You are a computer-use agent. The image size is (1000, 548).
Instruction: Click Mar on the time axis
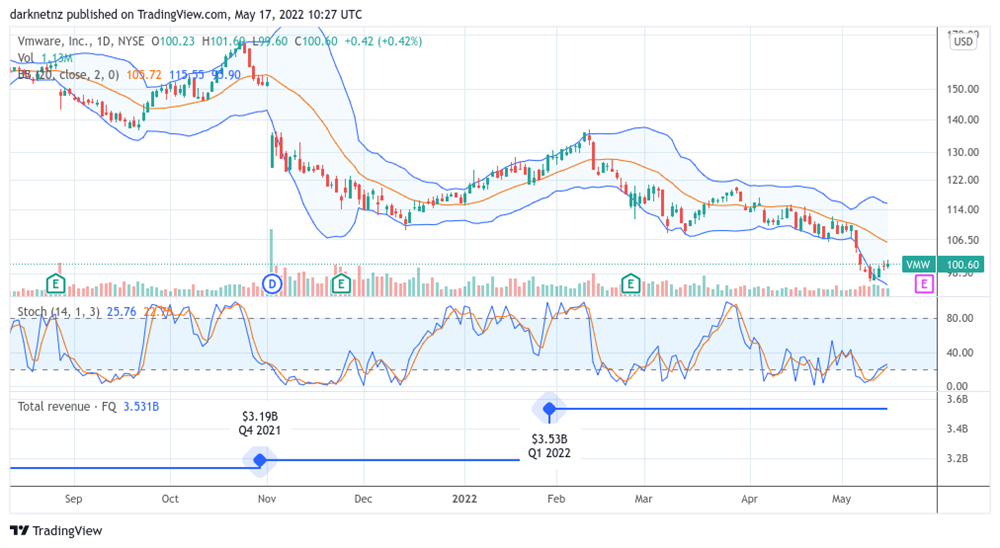pos(643,499)
